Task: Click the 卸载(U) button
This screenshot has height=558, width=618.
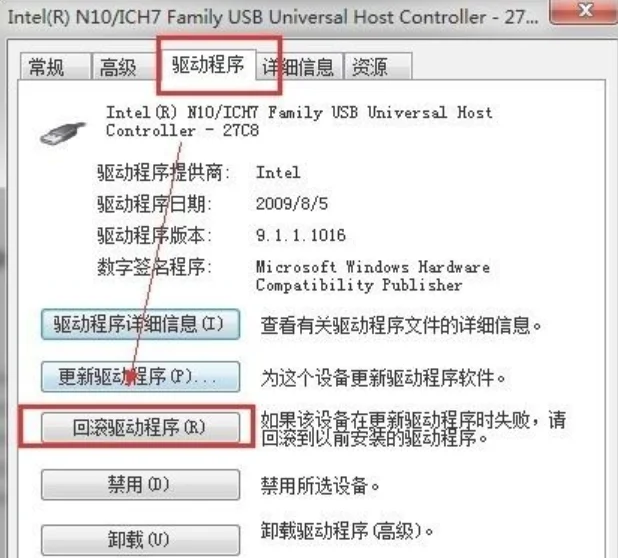Action: click(140, 540)
